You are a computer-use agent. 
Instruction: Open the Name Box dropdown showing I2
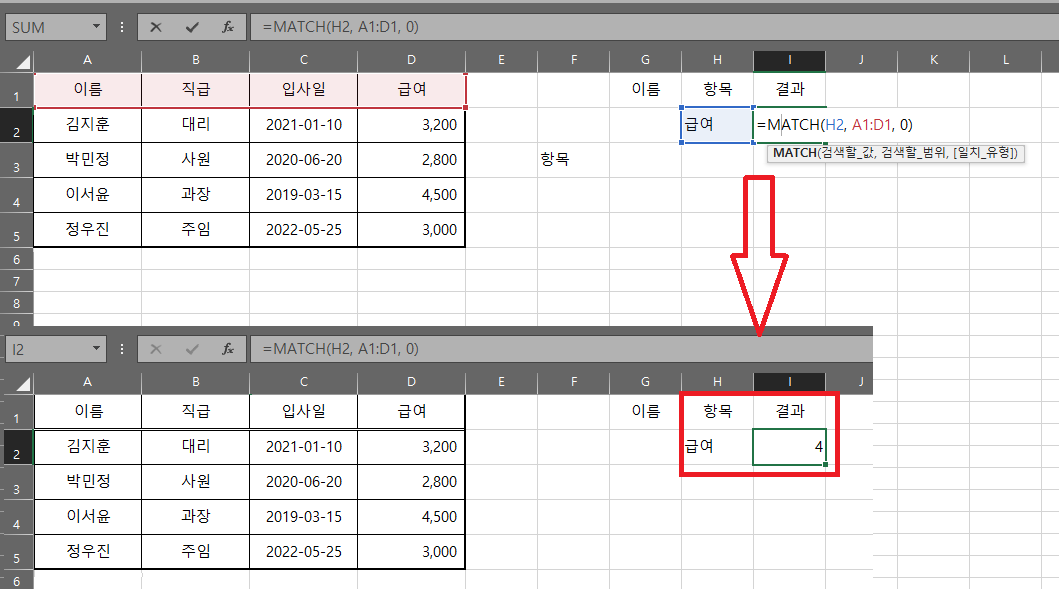coord(97,349)
